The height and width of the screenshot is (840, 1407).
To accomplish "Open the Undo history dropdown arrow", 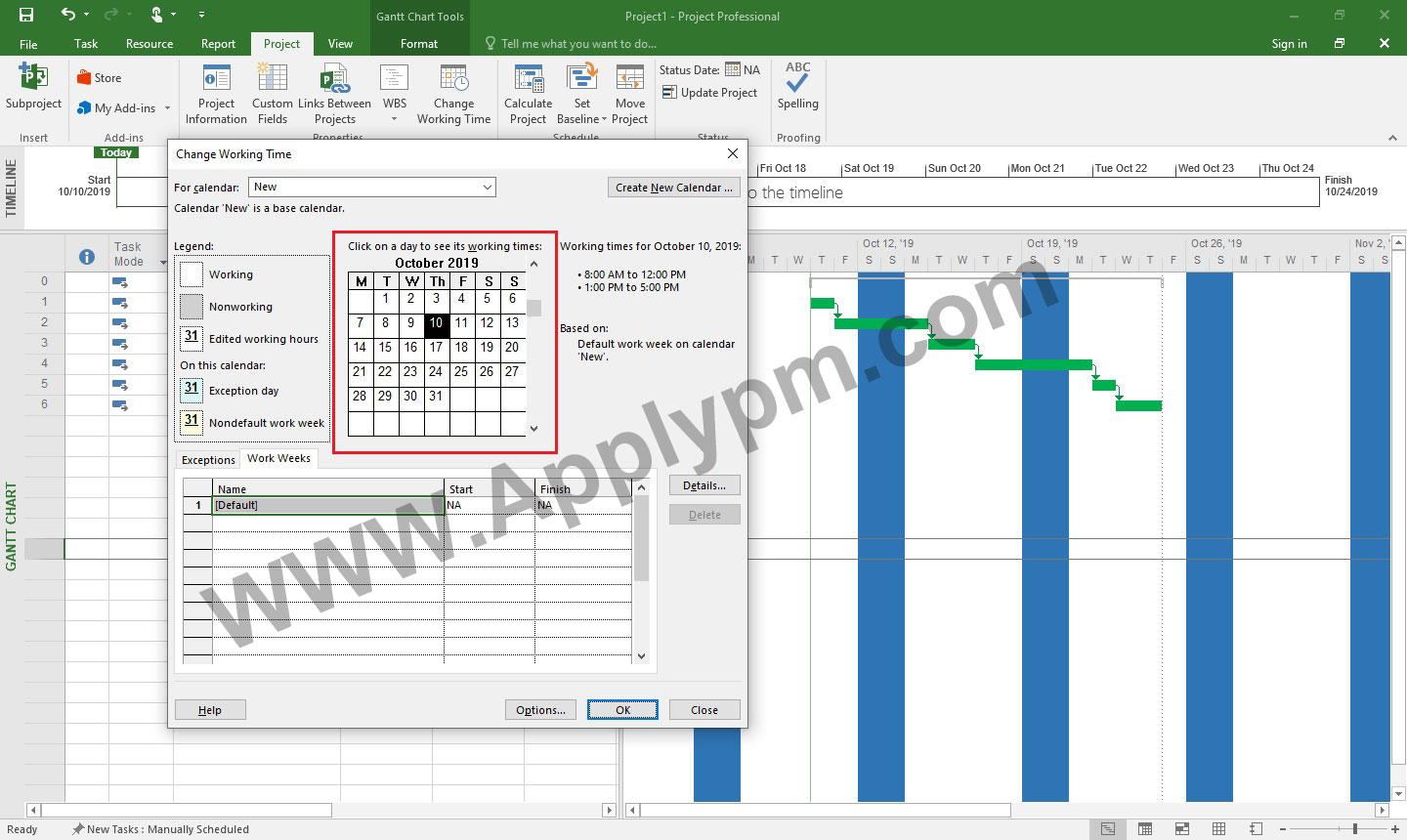I will click(87, 15).
